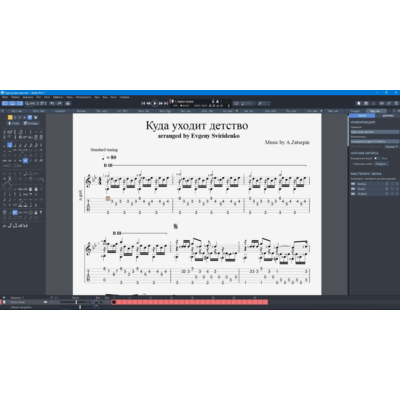
Task: Go to last bar using skip-to-end icon
Action: coord(166,103)
